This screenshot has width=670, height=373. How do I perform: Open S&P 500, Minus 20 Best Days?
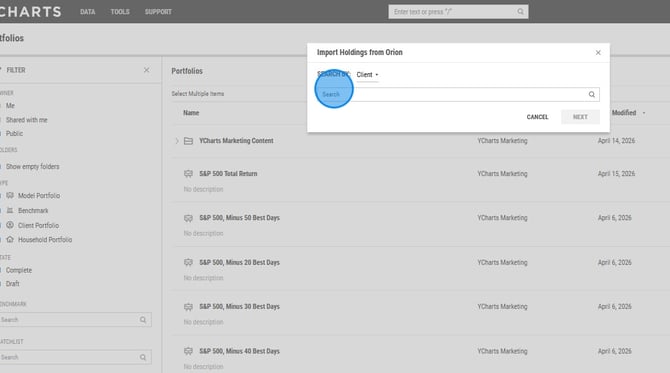[x=239, y=262]
